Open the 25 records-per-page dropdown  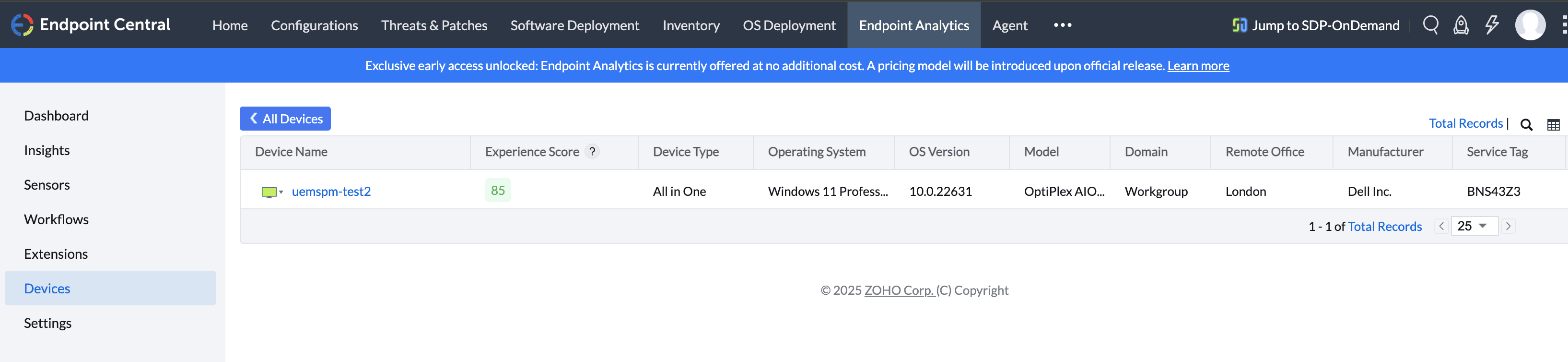(1474, 226)
